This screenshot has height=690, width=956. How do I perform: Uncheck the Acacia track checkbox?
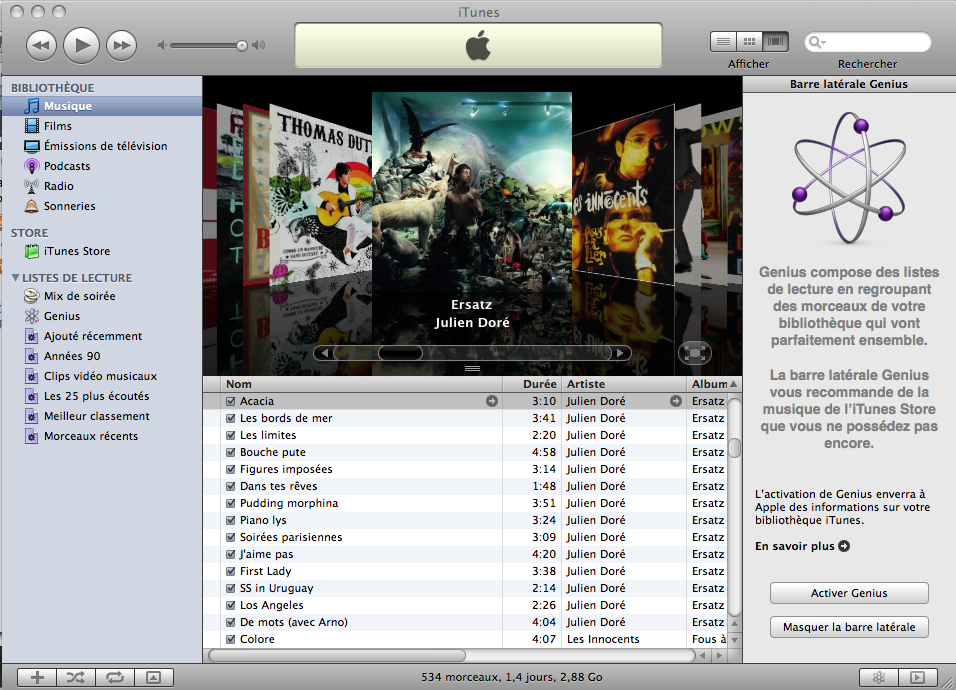(x=230, y=401)
